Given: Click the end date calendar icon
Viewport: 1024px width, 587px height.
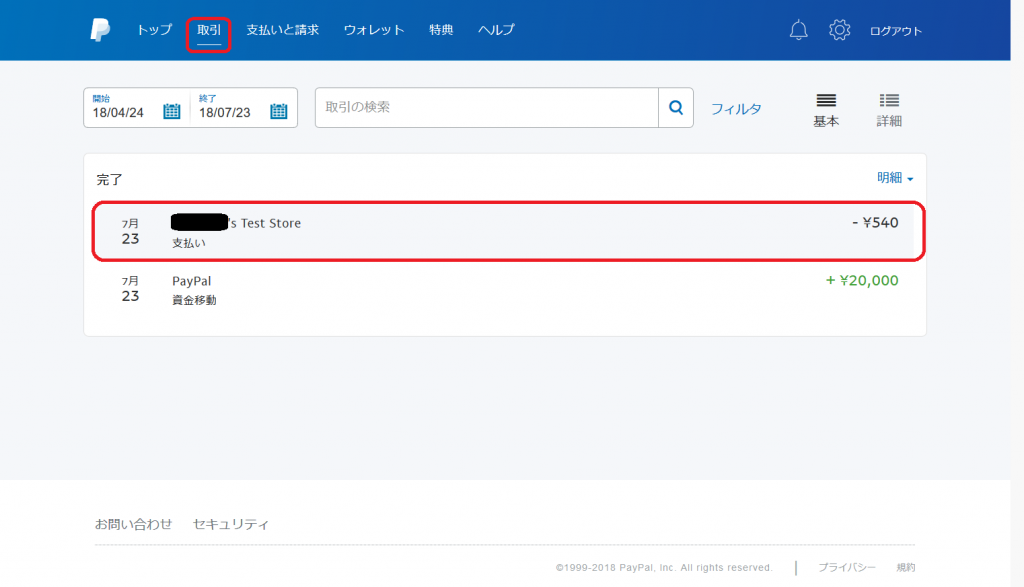Looking at the screenshot, I should (278, 111).
